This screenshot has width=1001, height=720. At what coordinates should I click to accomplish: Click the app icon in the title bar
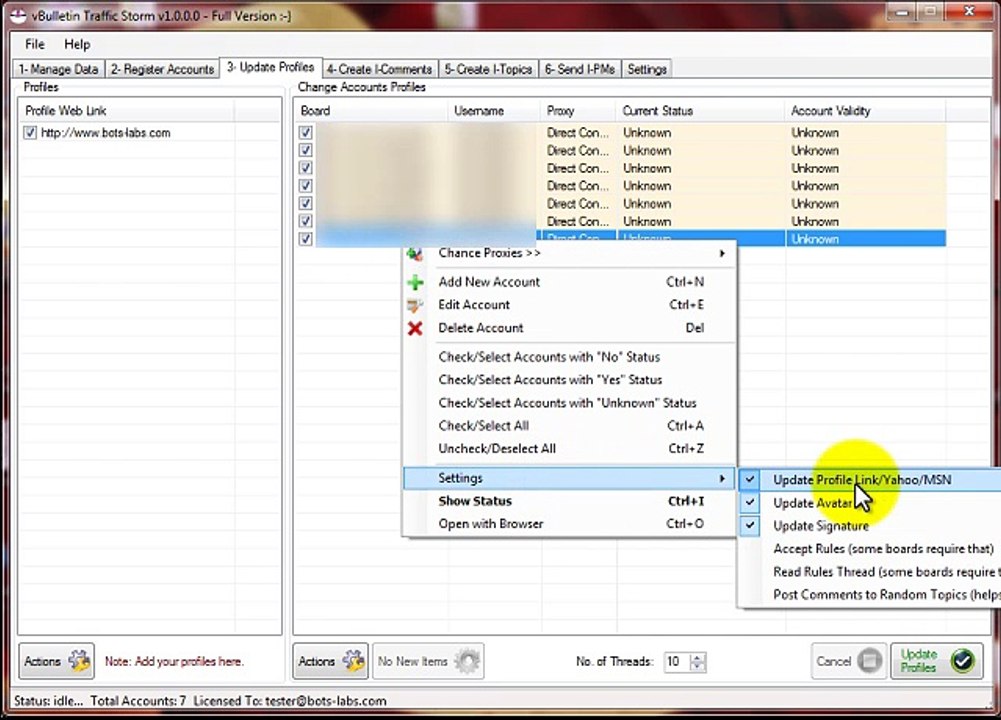pyautogui.click(x=19, y=15)
